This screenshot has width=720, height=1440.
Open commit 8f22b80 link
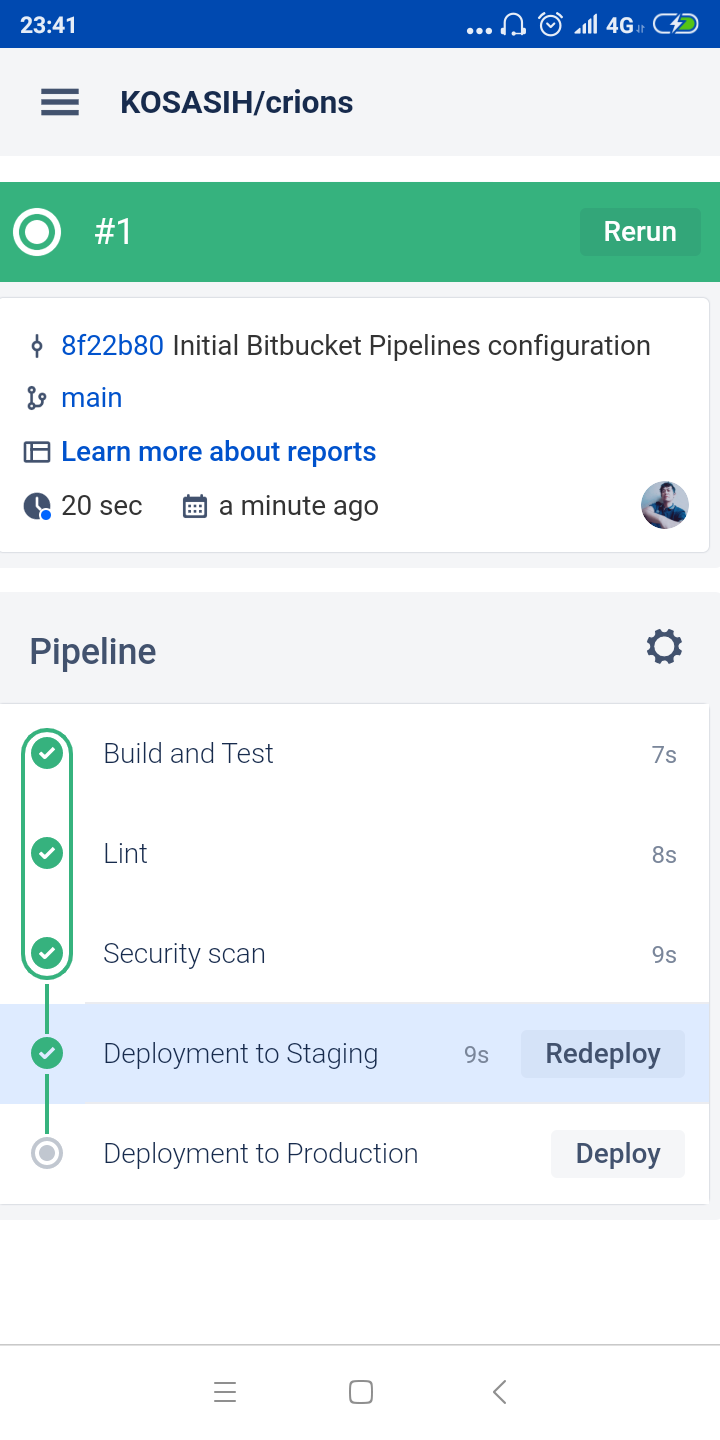[112, 346]
